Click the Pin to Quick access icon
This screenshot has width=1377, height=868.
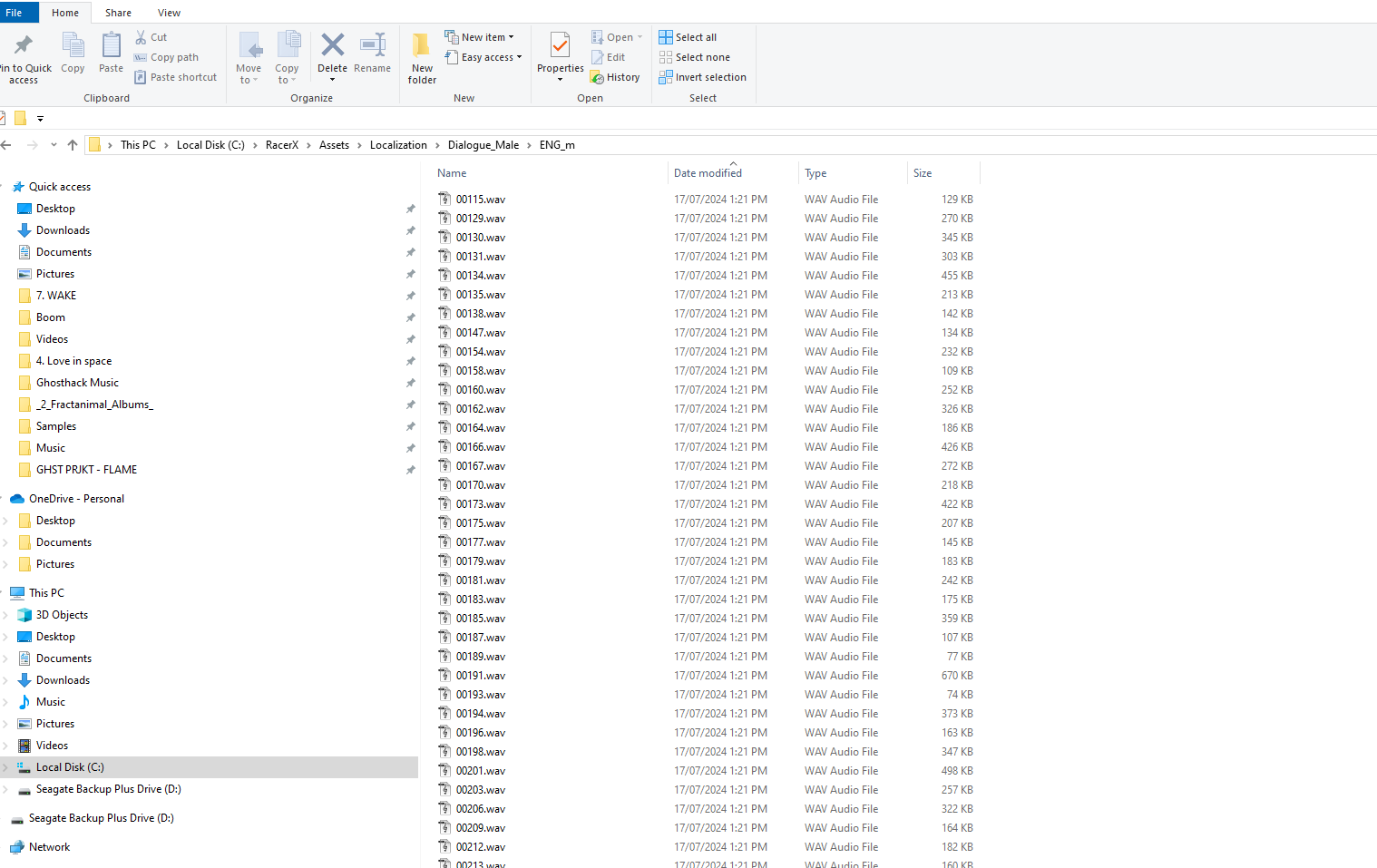coord(23,44)
